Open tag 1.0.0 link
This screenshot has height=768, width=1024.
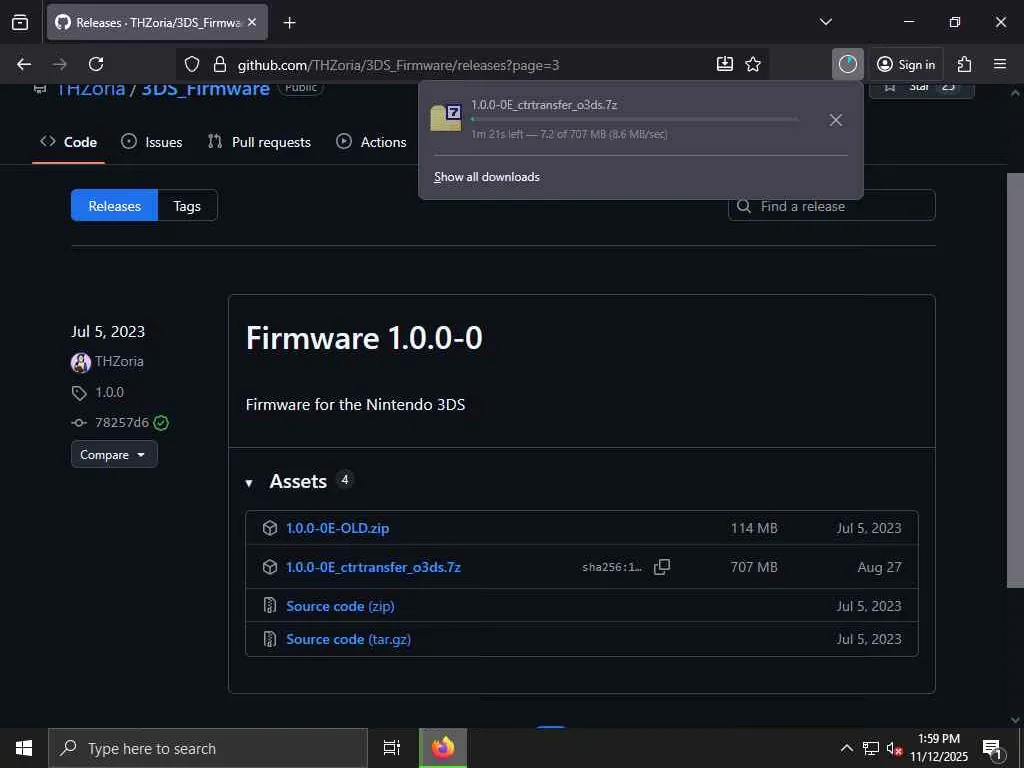[109, 392]
